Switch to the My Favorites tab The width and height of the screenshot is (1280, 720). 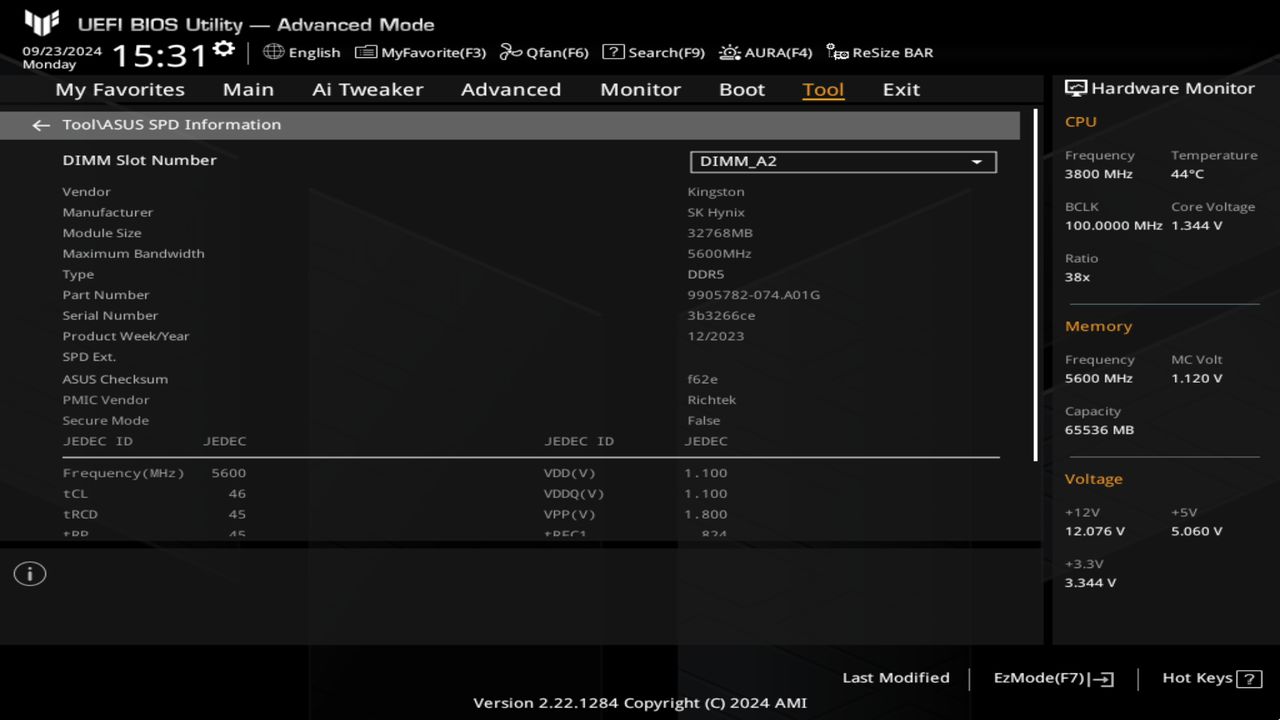coord(120,89)
